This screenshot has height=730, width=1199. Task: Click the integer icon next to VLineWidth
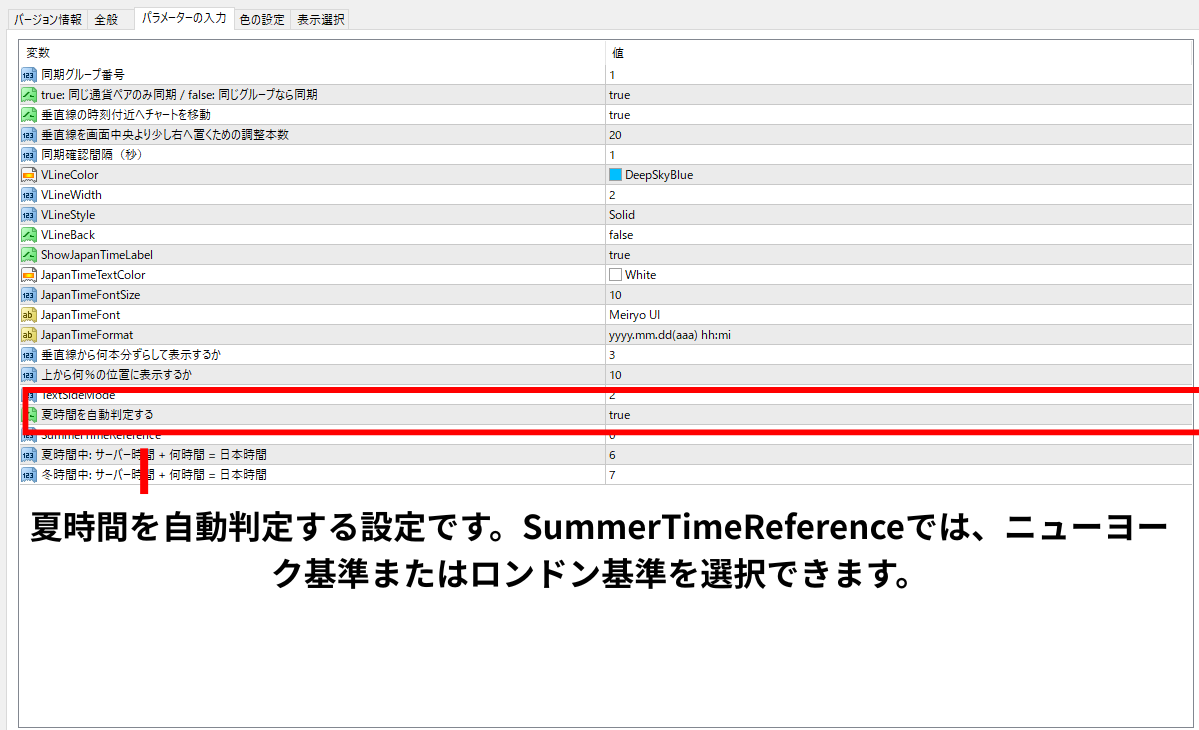click(x=29, y=195)
